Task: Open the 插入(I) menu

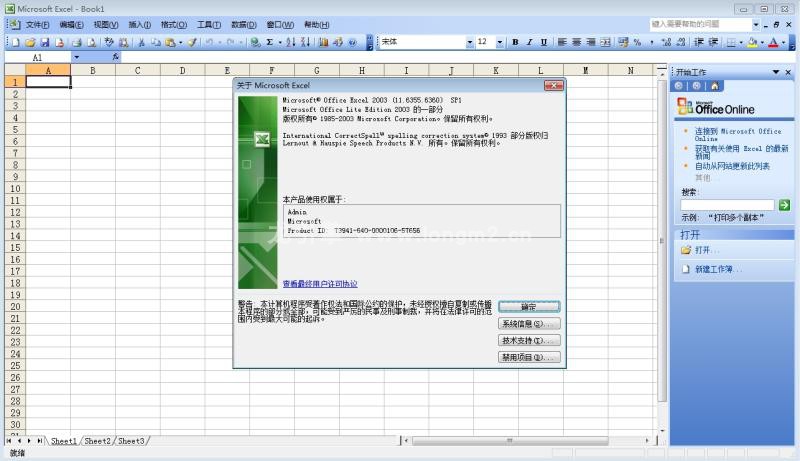Action: coord(139,24)
